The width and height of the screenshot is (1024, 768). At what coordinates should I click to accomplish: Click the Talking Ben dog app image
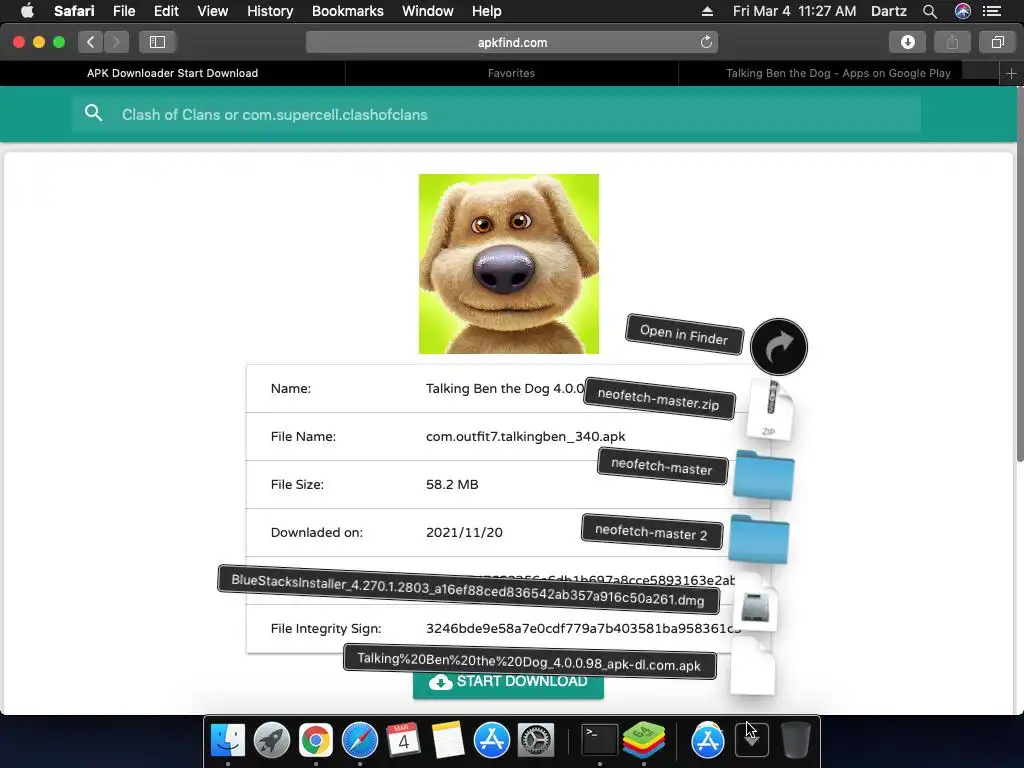(509, 264)
